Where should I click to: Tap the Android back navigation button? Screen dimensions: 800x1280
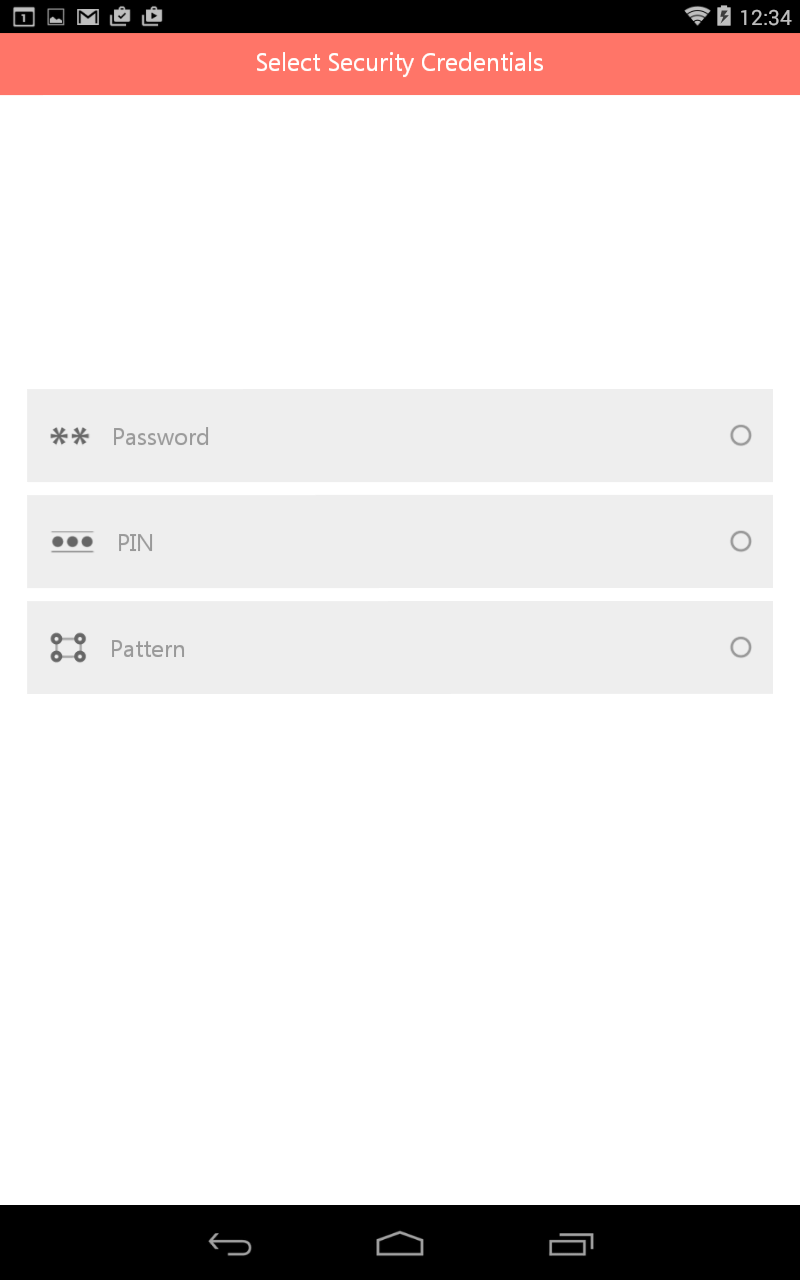[230, 1244]
